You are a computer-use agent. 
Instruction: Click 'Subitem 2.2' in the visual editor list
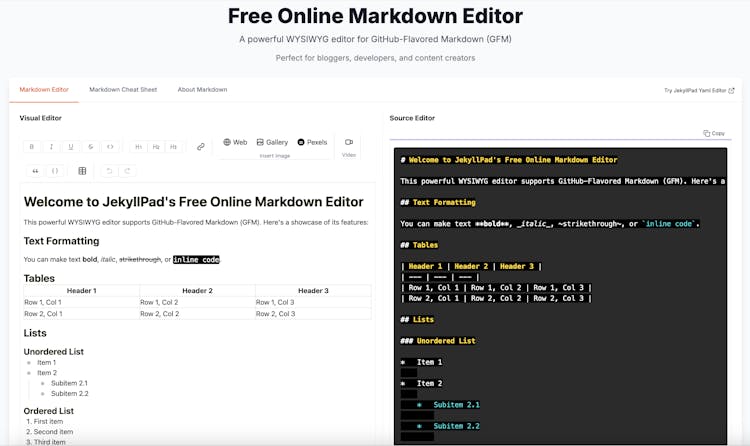coord(70,393)
